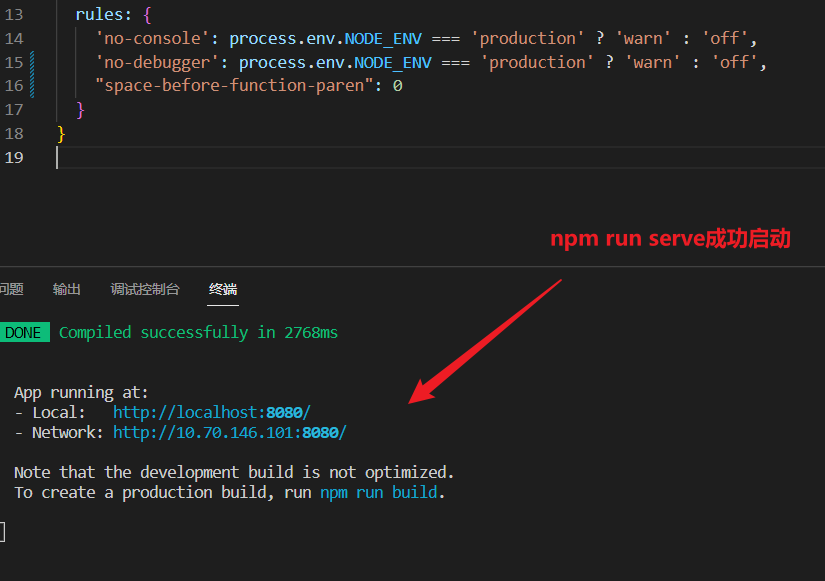
Task: Click NODE_ENV on the no-console line
Action: pos(384,38)
